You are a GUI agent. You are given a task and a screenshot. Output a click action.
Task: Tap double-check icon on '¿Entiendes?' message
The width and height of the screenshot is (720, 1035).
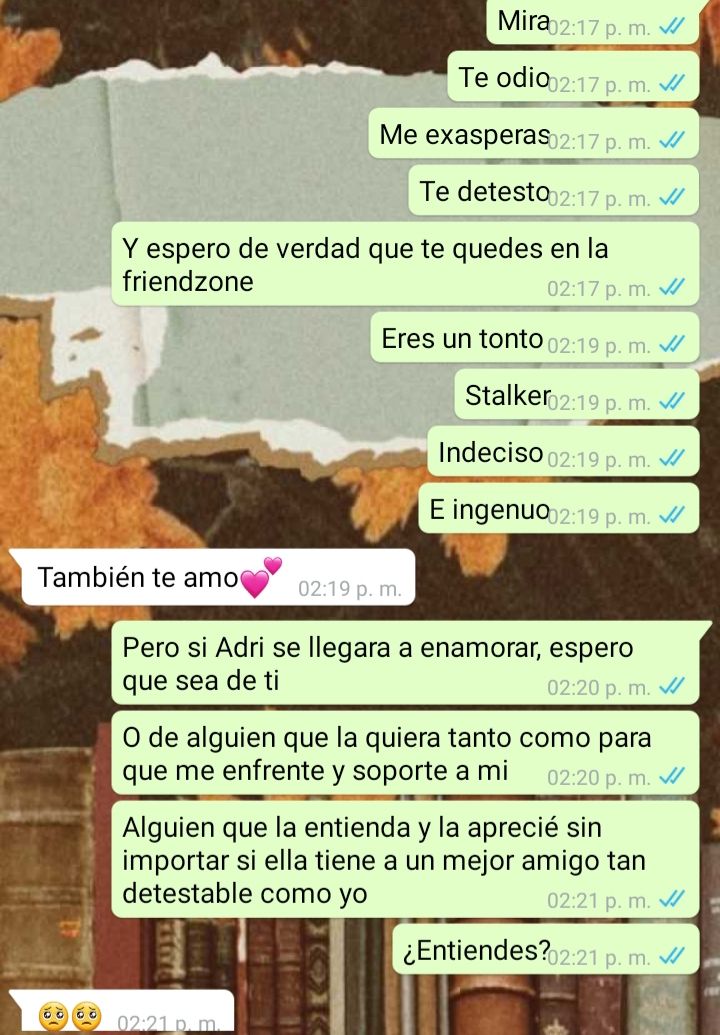tap(672, 955)
